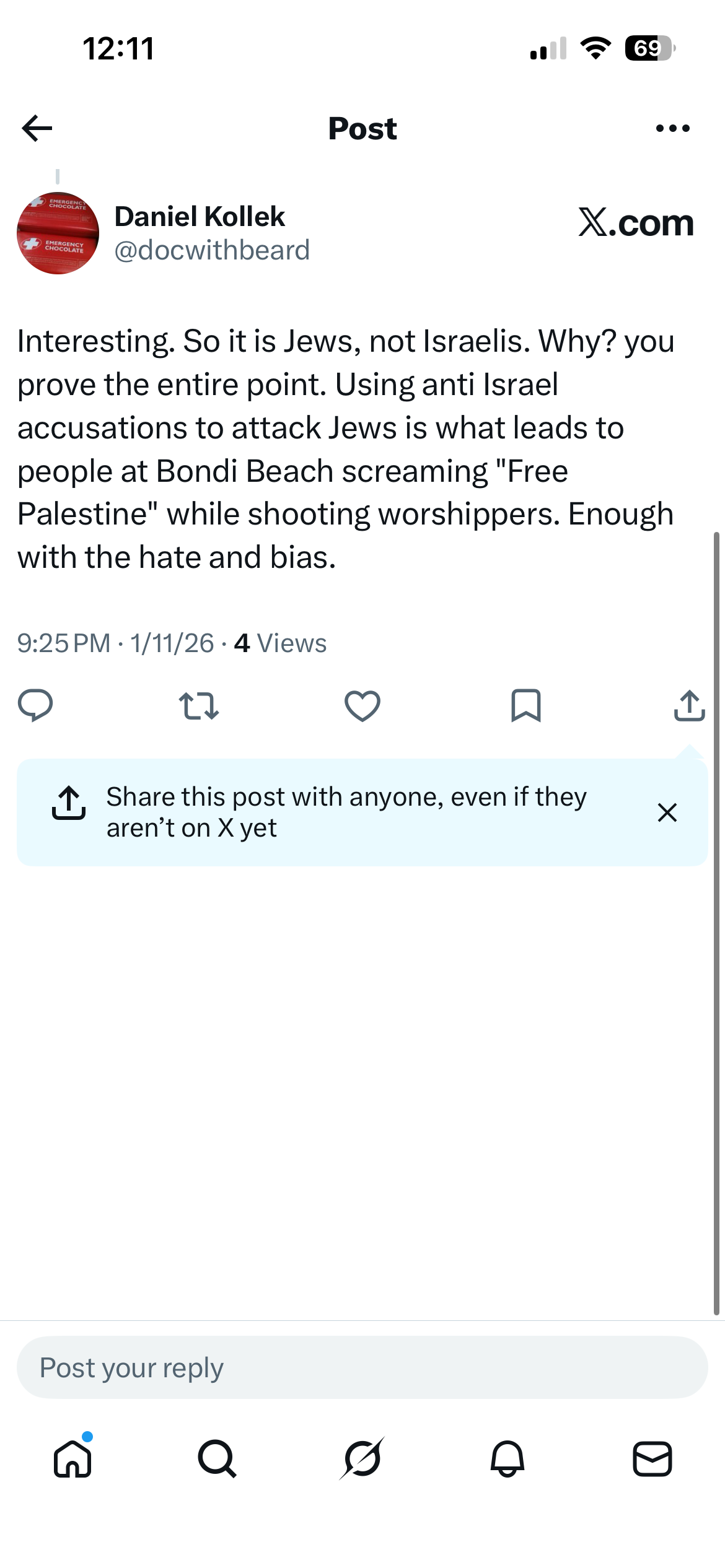Open Daniel Kollek's profile picture
This screenshot has height=1568, width=725.
[58, 233]
